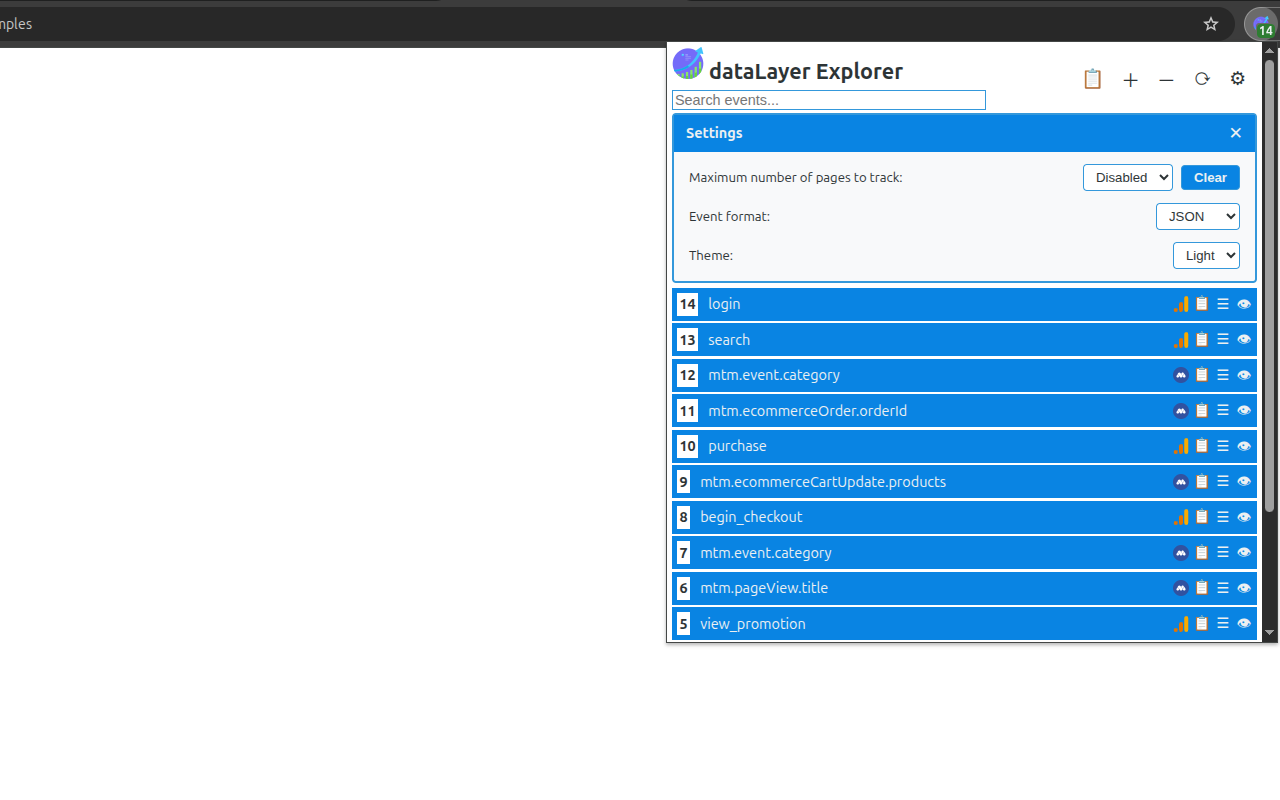This screenshot has height=800, width=1280.
Task: Click Matomo icon on mtm.ecommerceOrder.orderId row
Action: 1181,411
